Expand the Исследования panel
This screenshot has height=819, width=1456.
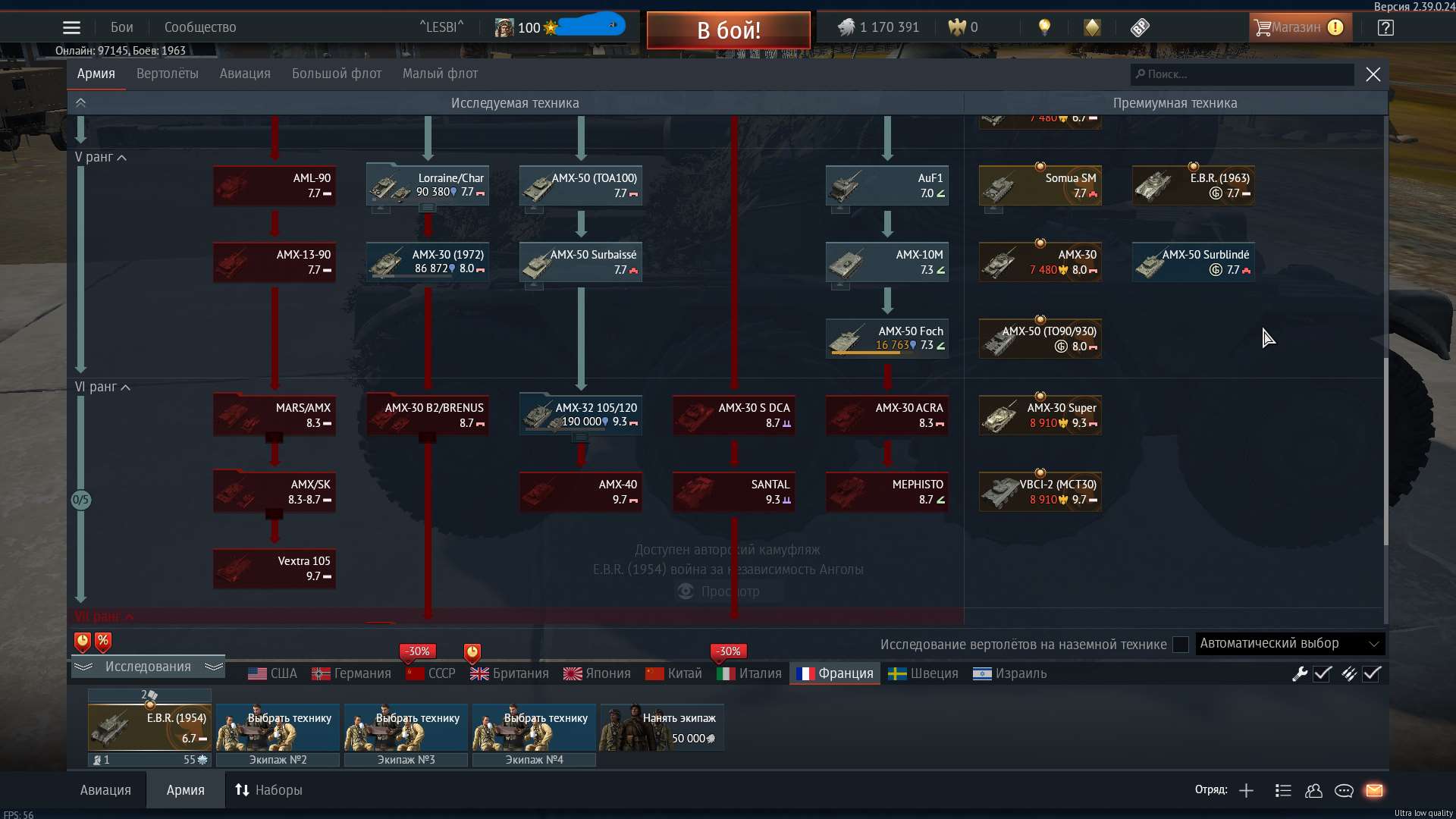(x=148, y=667)
